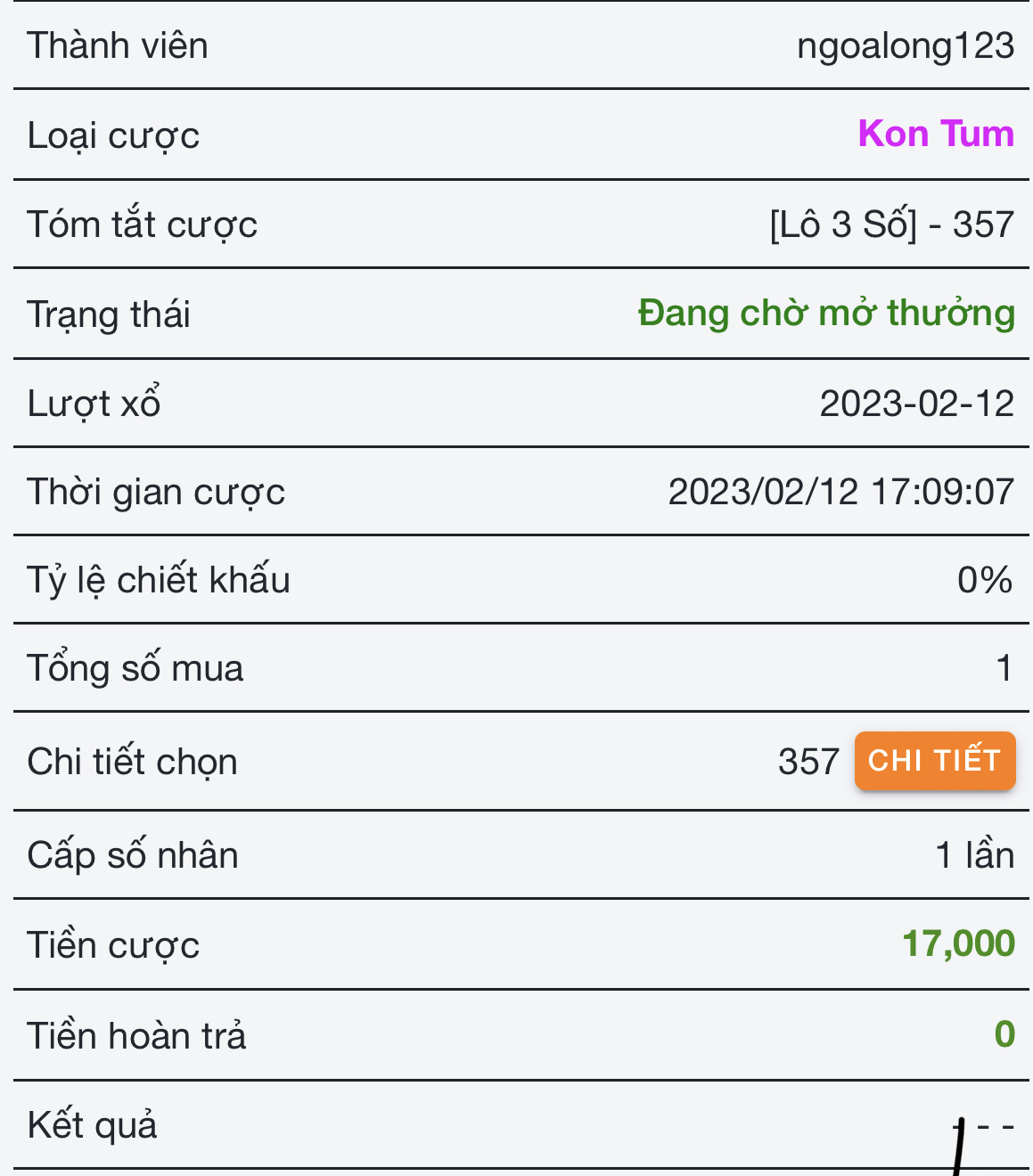Image resolution: width=1033 pixels, height=1176 pixels.
Task: Click the username ngoalong123
Action: pos(906,46)
